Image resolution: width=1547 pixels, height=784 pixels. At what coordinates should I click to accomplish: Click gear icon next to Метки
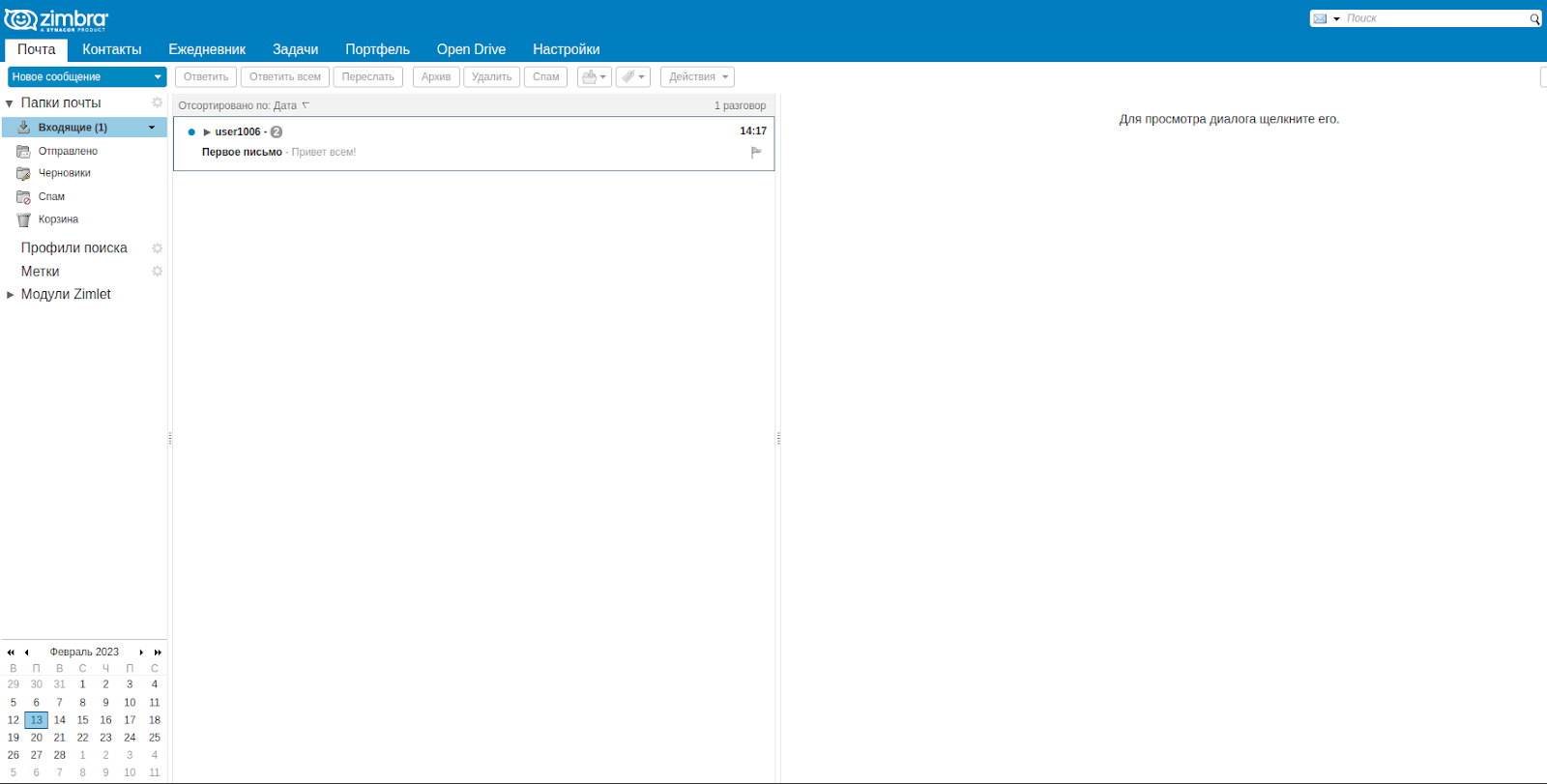[x=158, y=272]
